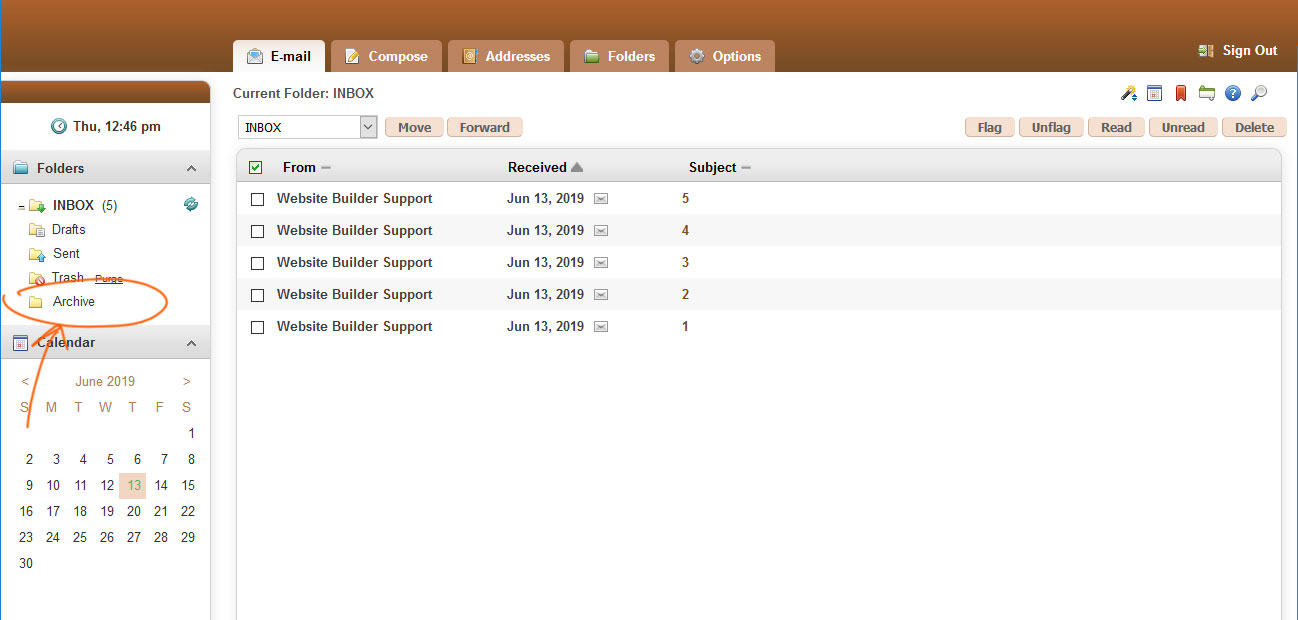
Task: Sort by Subject column header
Action: point(713,168)
